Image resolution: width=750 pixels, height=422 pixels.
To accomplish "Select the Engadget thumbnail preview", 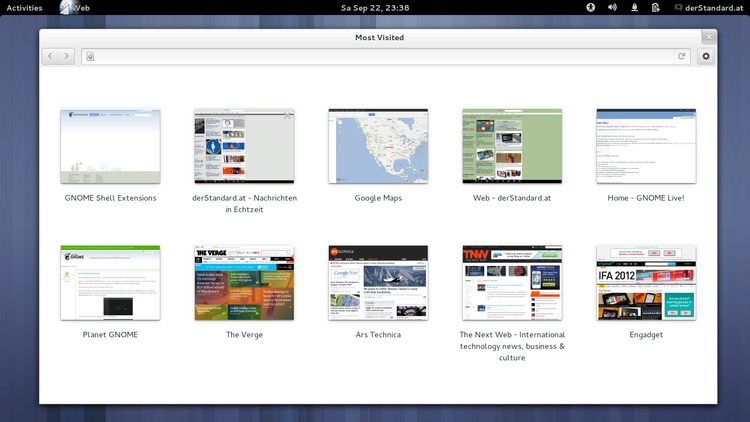I will pyautogui.click(x=646, y=283).
